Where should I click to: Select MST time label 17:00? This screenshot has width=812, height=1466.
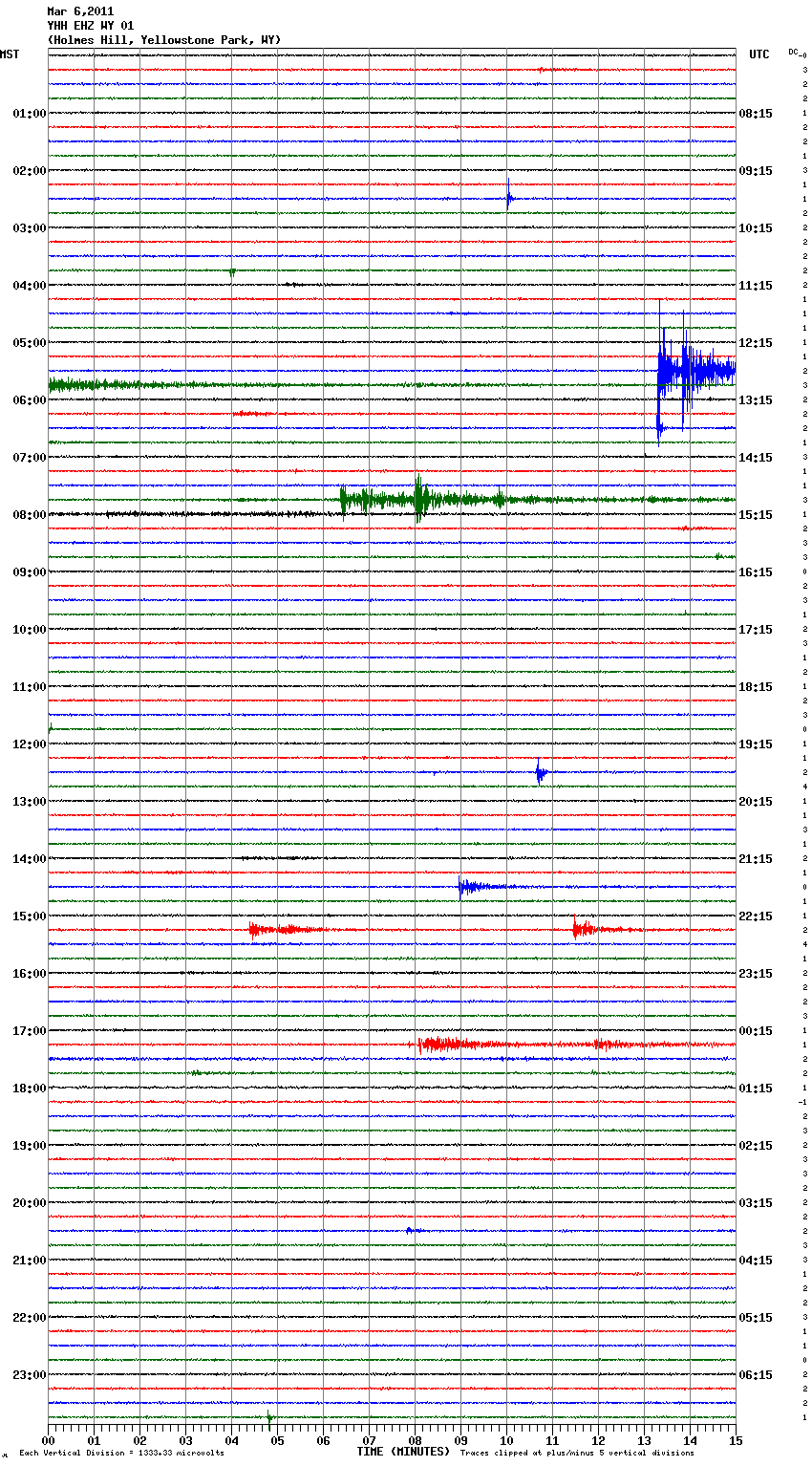point(30,1031)
